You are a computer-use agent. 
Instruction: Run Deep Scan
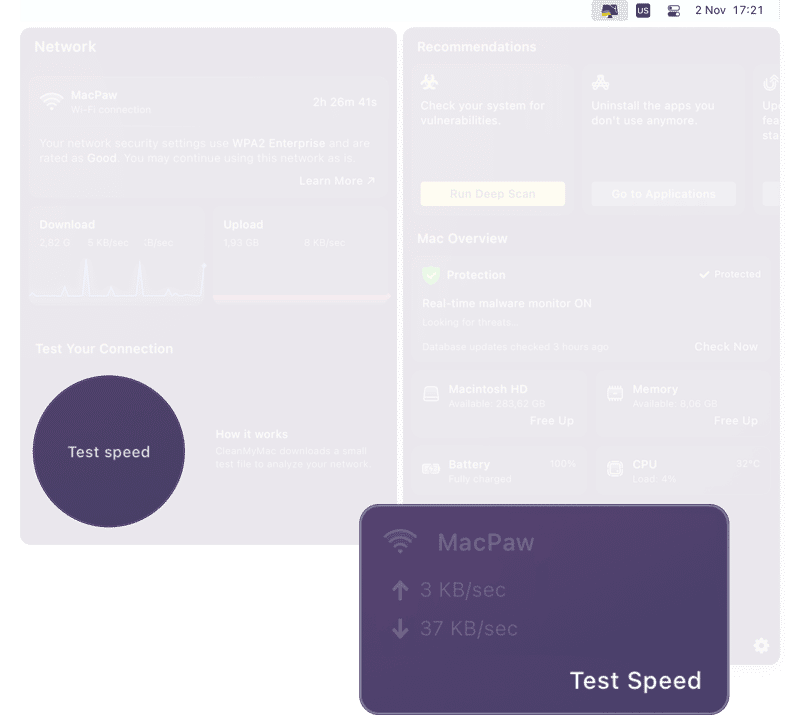[492, 194]
